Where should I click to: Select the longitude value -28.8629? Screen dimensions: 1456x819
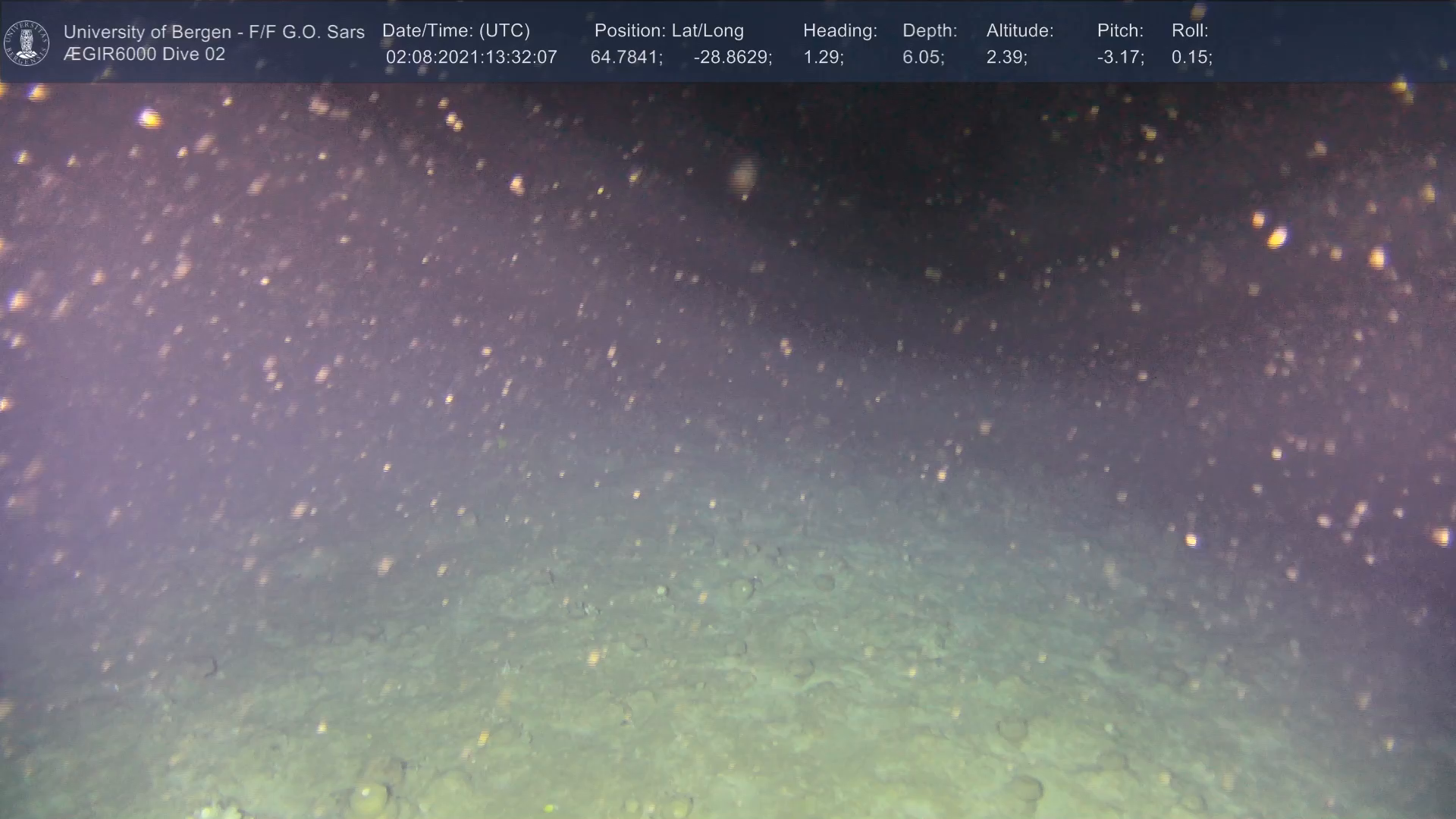click(x=732, y=58)
